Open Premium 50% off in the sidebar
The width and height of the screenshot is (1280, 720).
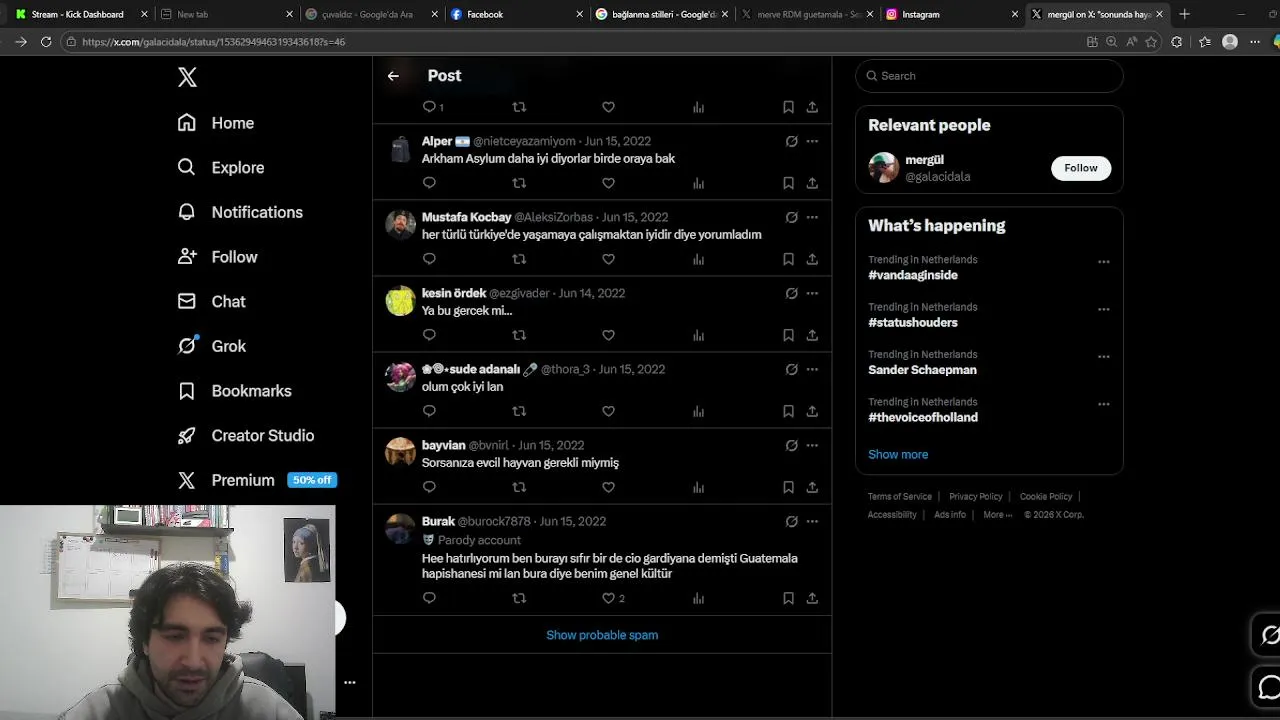(257, 480)
